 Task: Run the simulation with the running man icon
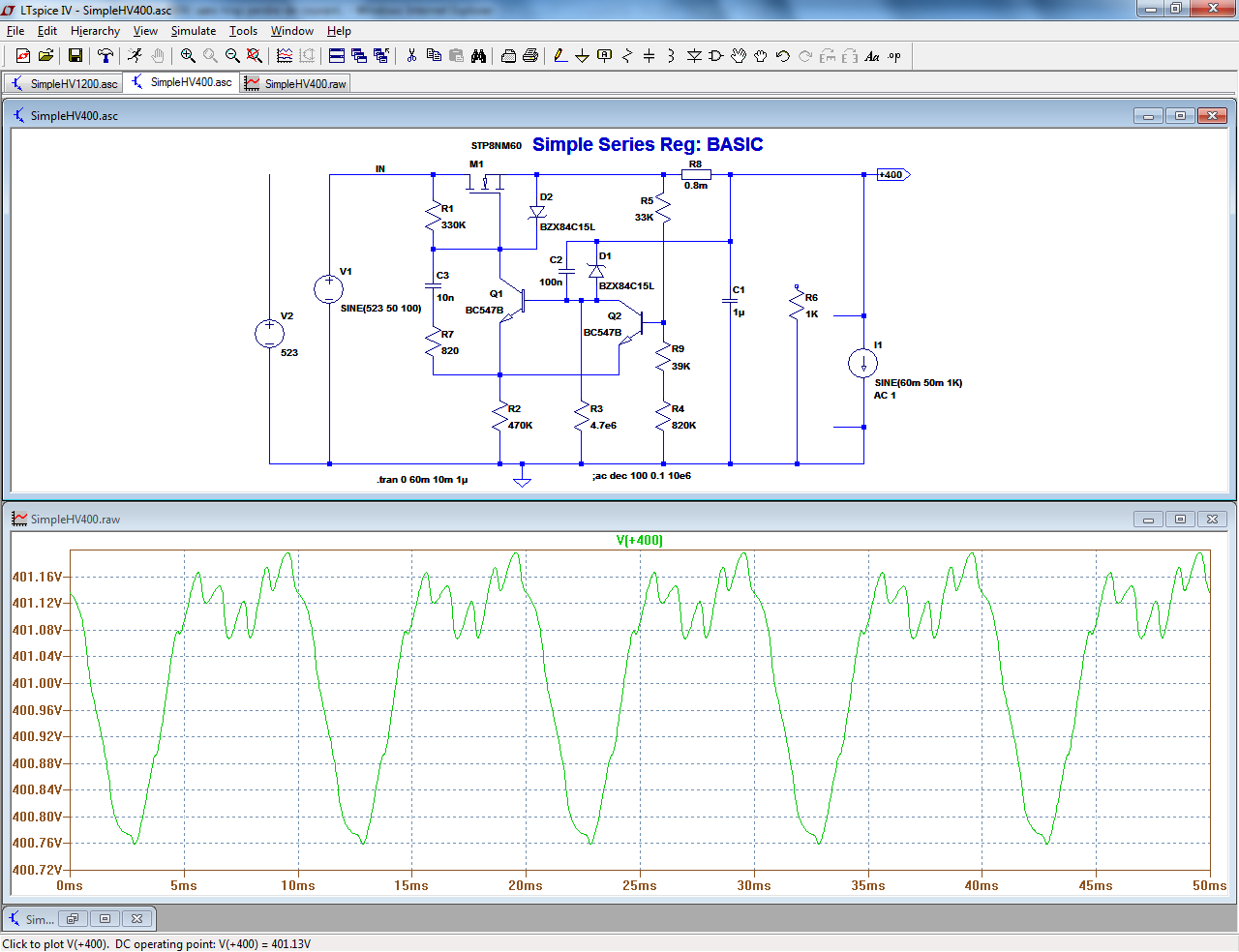(135, 56)
